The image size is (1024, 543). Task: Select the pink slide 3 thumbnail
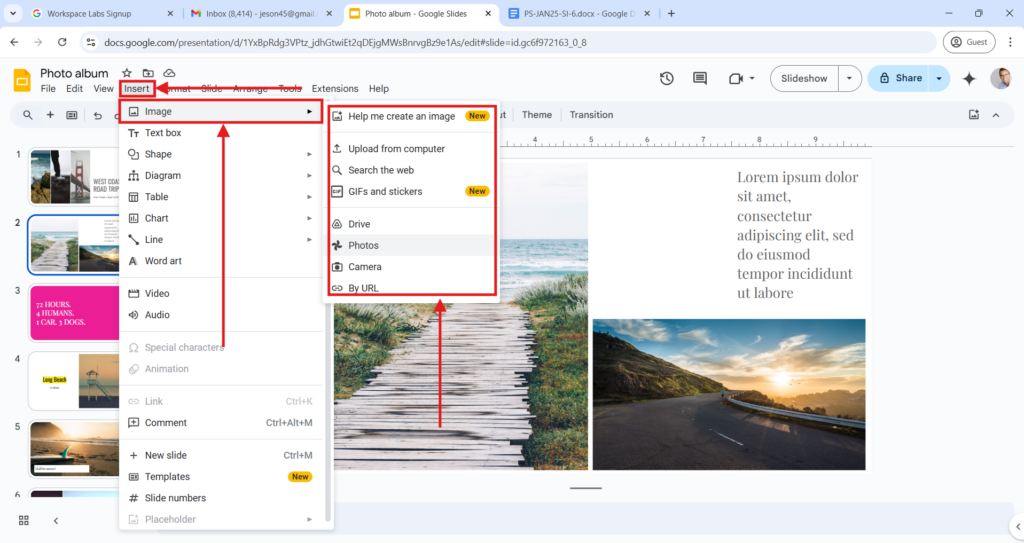[76, 312]
